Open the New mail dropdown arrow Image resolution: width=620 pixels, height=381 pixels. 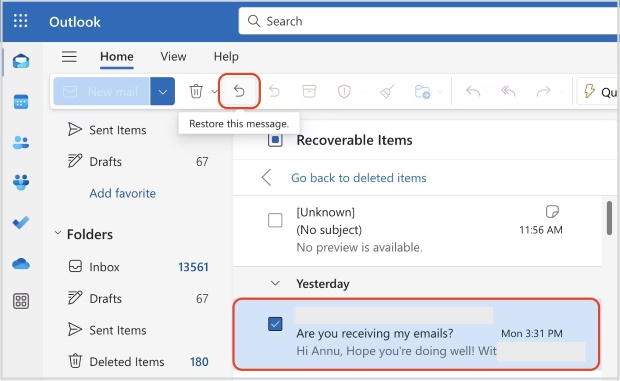(x=163, y=91)
